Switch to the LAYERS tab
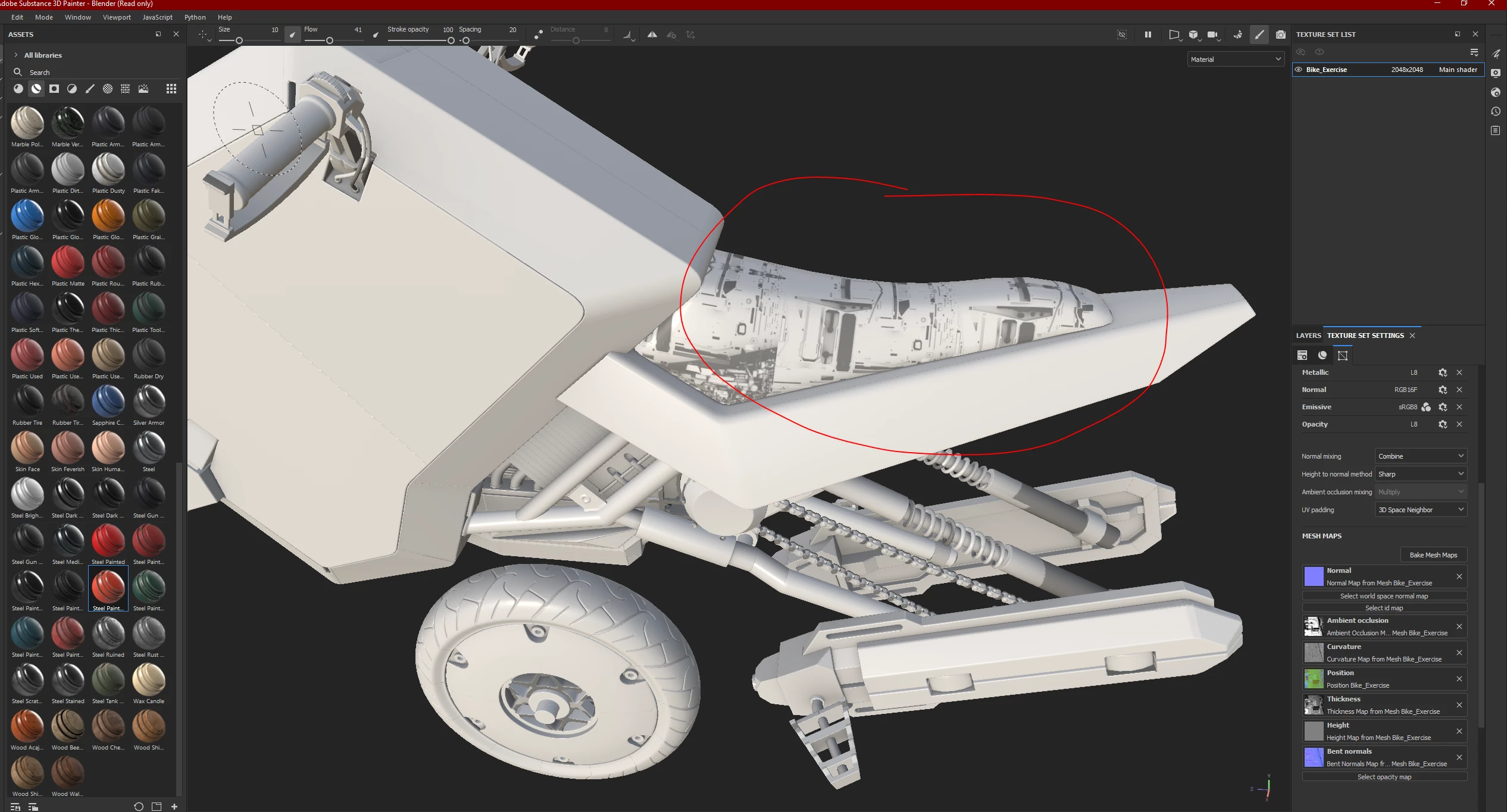The height and width of the screenshot is (812, 1507). (x=1308, y=336)
